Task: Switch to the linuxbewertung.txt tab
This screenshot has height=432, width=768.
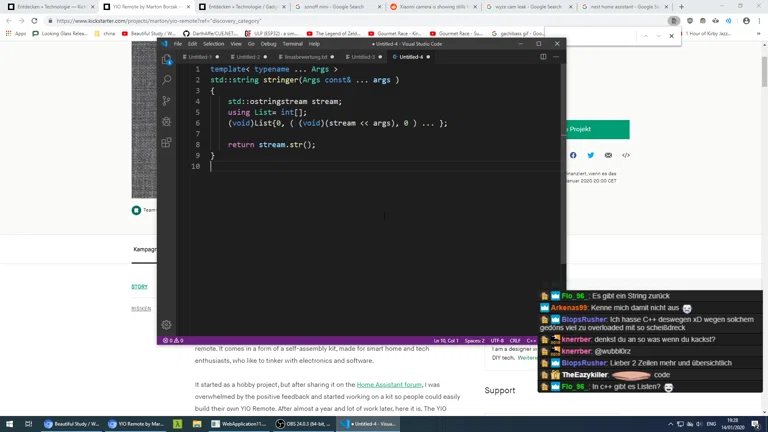Action: point(306,57)
